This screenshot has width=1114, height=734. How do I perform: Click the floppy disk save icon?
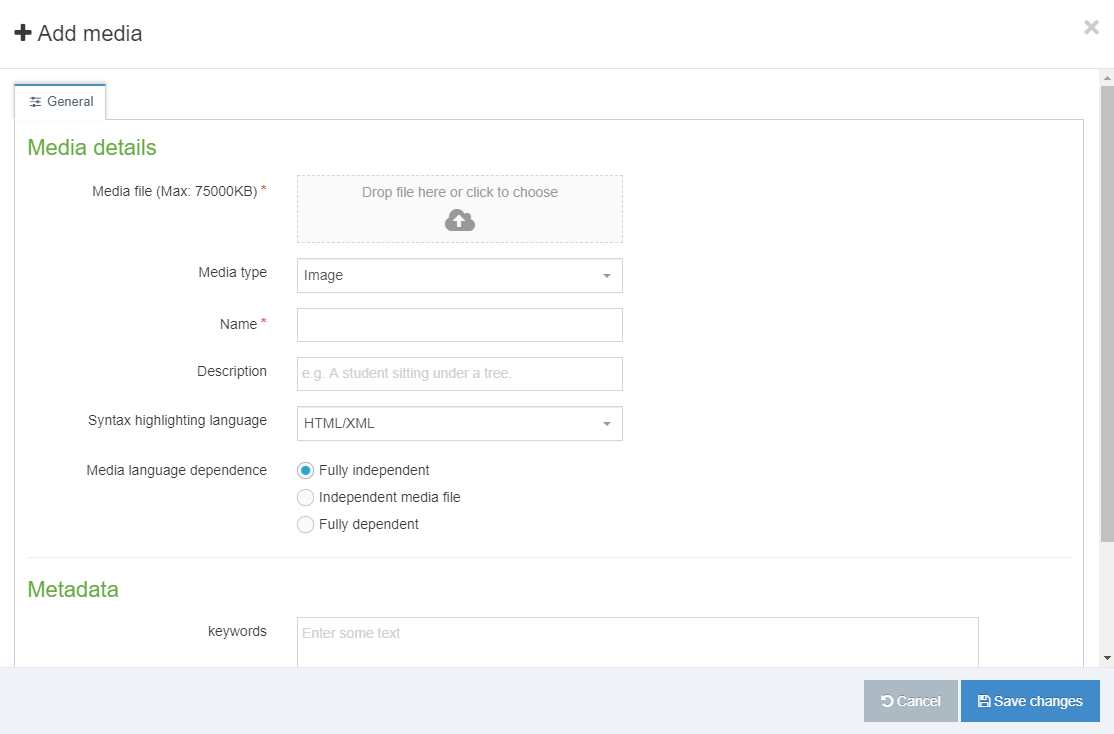coord(984,701)
